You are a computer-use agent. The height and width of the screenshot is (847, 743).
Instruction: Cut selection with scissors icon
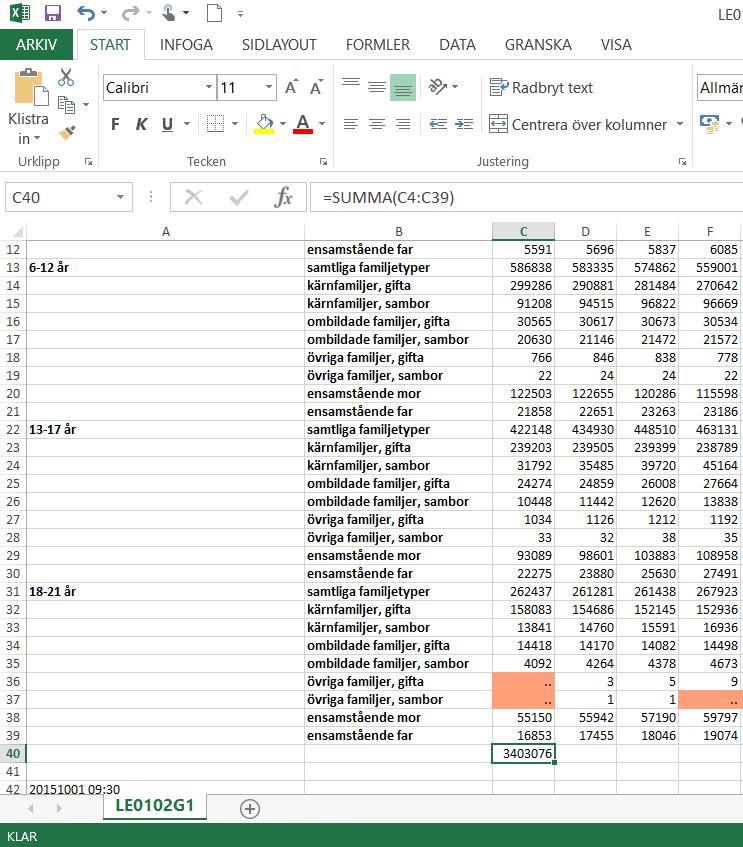[x=66, y=77]
